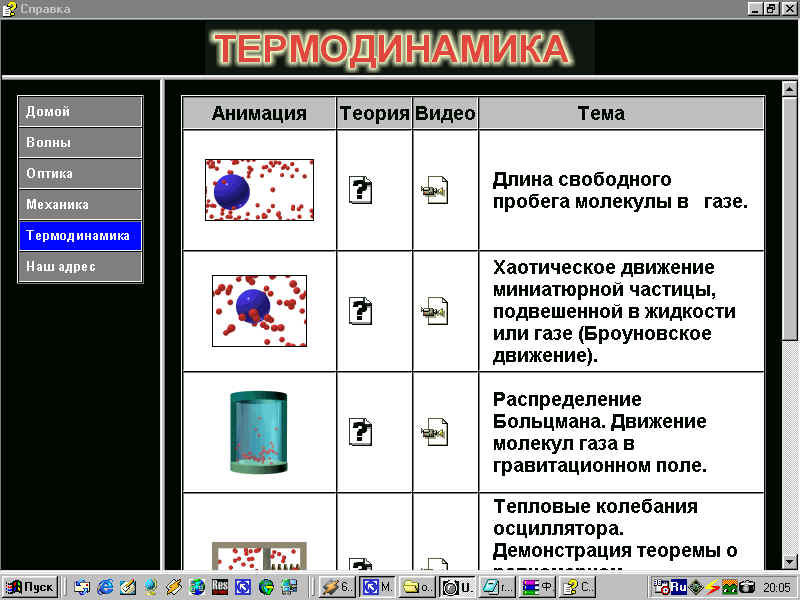Play video for molecule free path topic

(x=434, y=190)
